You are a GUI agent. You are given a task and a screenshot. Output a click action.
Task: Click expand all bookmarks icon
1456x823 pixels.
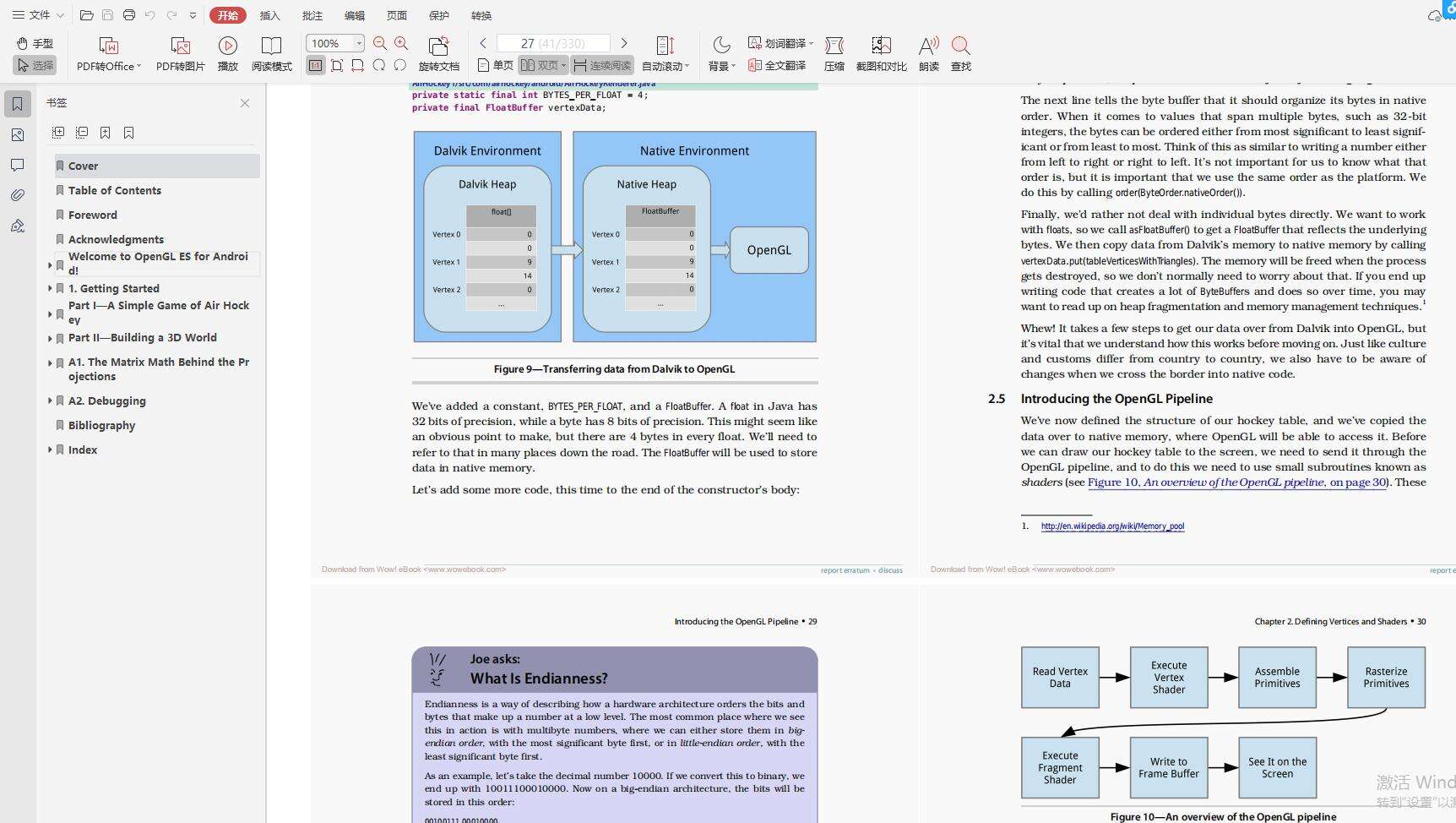click(x=58, y=133)
